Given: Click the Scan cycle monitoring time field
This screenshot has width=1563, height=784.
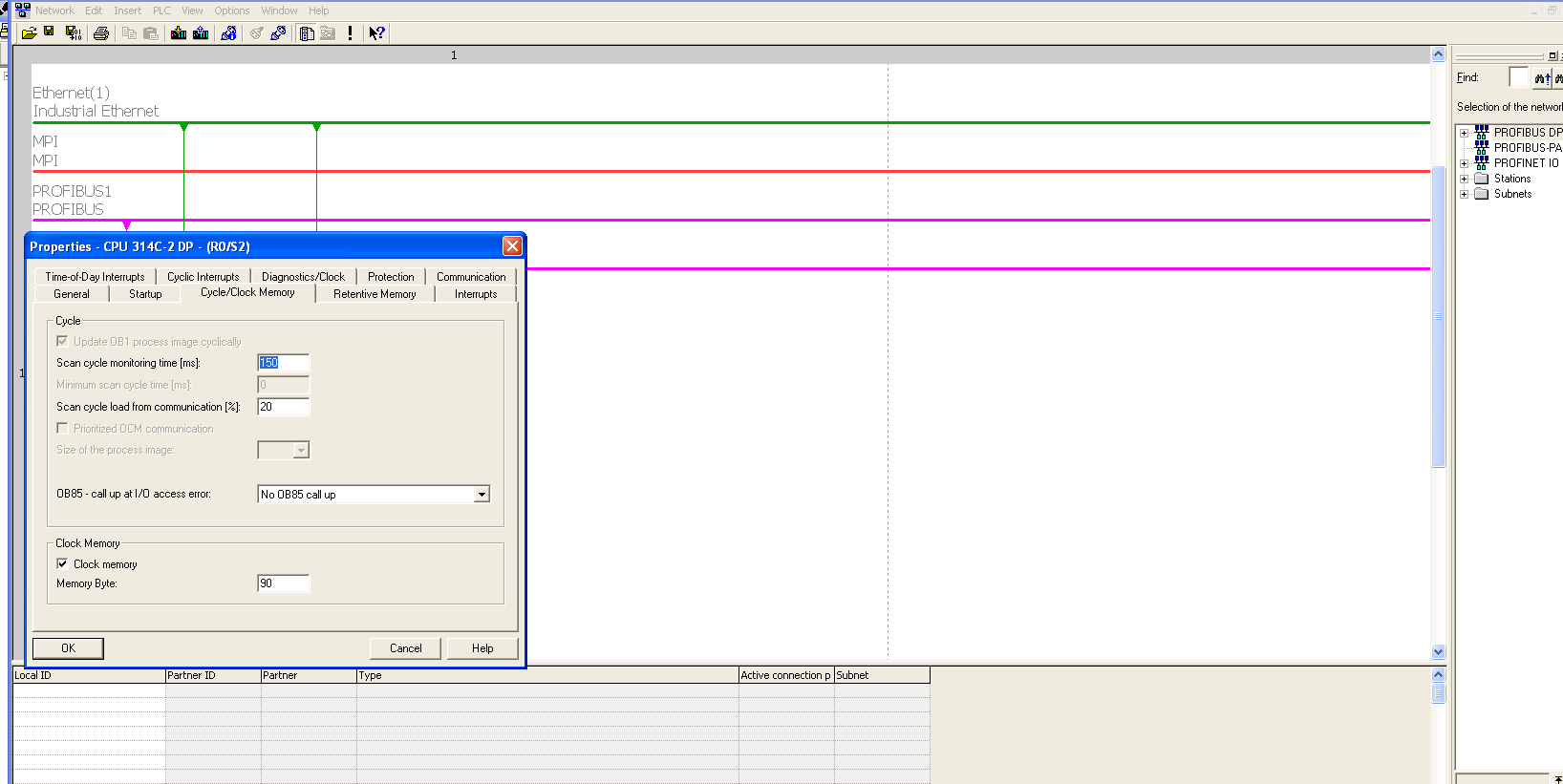Looking at the screenshot, I should point(284,363).
